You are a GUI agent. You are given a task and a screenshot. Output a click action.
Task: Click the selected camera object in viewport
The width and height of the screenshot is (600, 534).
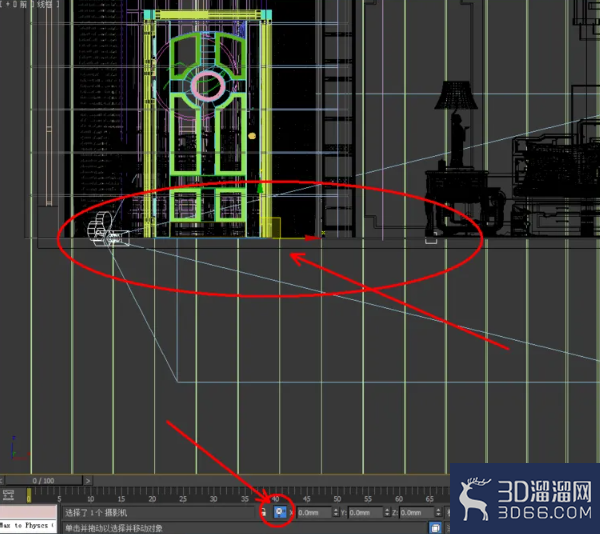[108, 230]
